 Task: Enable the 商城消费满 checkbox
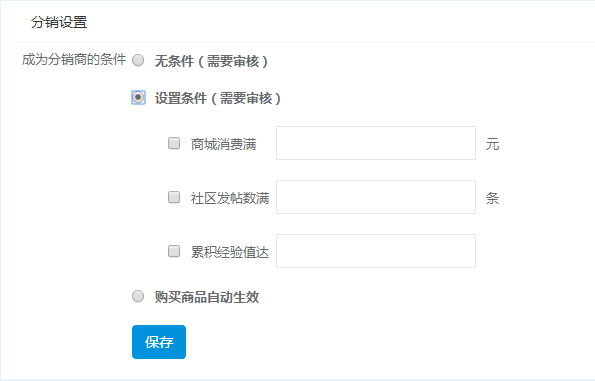pyautogui.click(x=174, y=143)
